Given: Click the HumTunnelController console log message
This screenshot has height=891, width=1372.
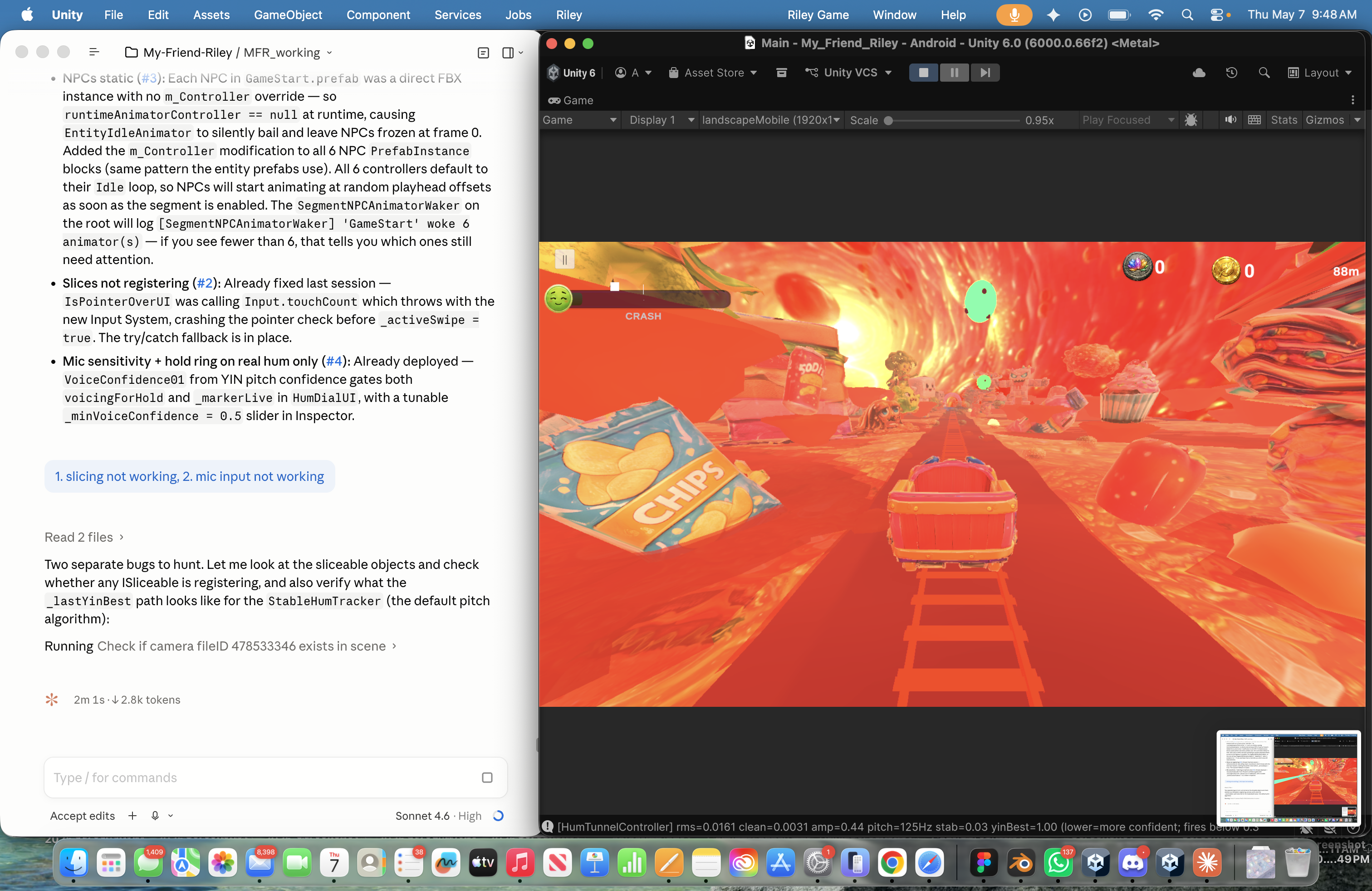Looking at the screenshot, I should coord(907,827).
